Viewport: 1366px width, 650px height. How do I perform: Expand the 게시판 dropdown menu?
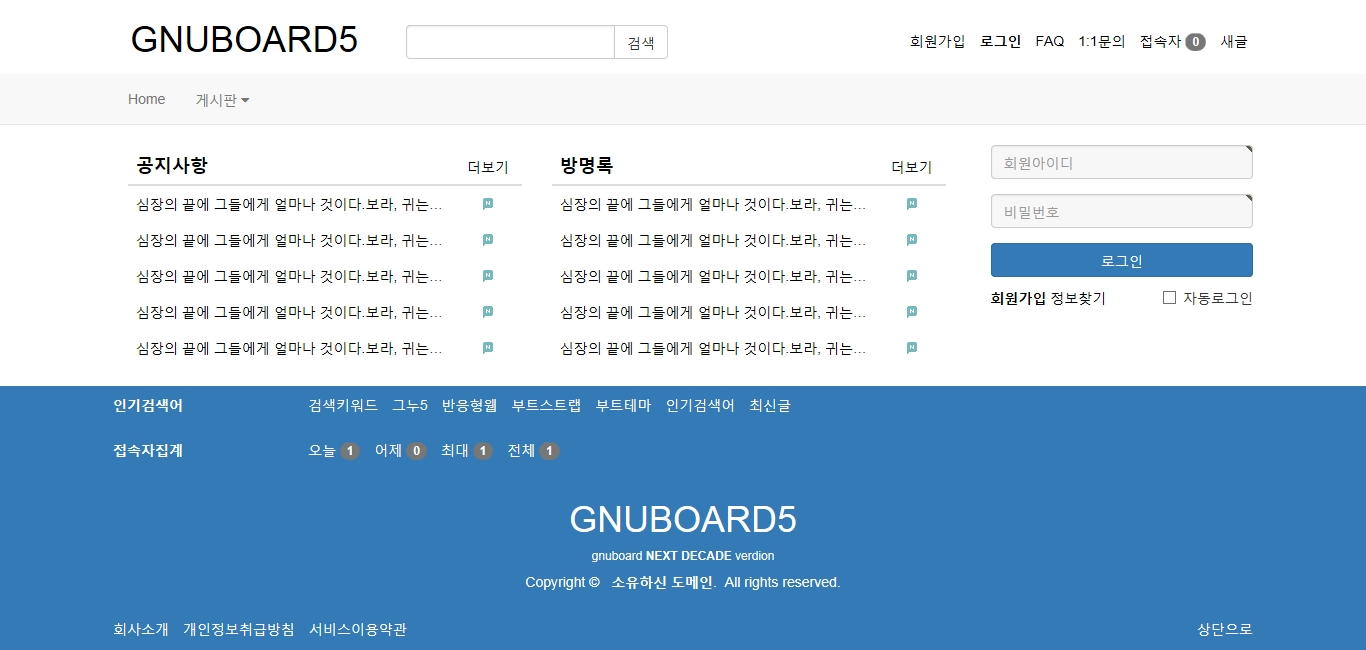222,100
